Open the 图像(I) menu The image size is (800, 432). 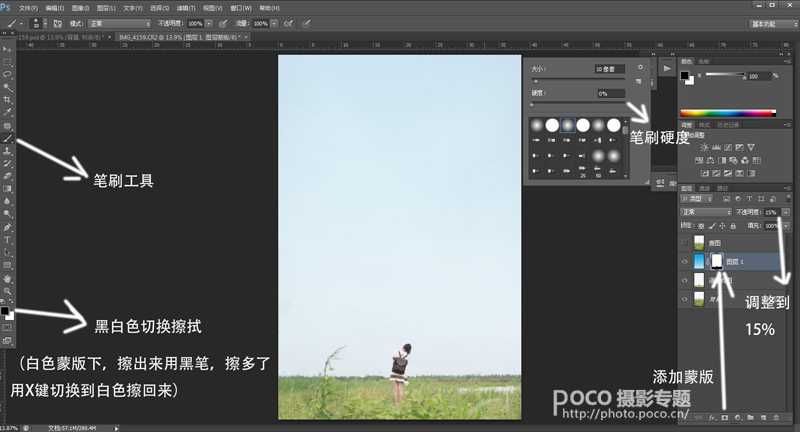[x=81, y=8]
